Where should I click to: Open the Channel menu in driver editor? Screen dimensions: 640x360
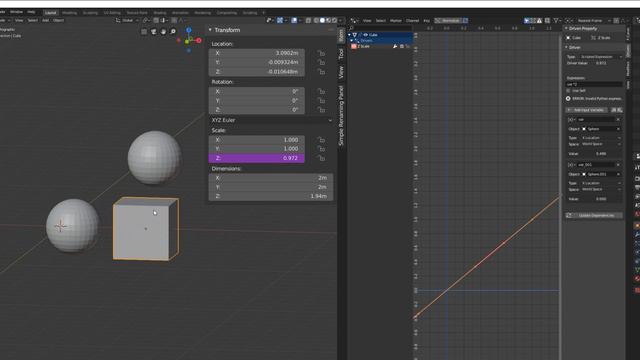[412, 20]
